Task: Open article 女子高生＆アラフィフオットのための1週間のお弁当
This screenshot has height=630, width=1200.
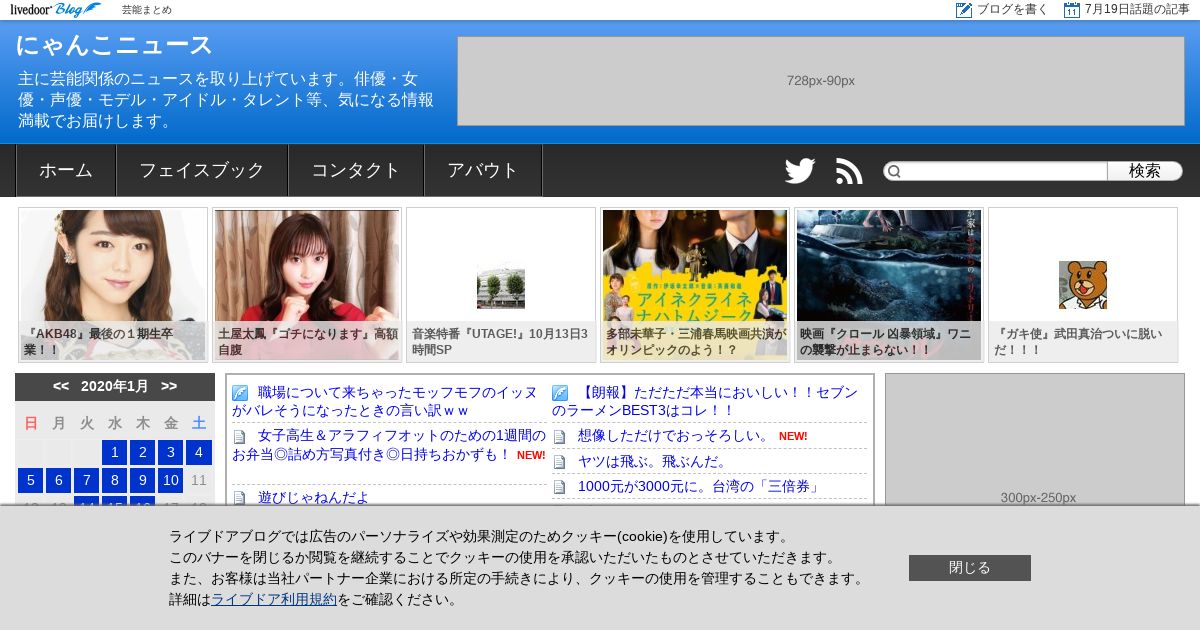Action: tap(390, 445)
